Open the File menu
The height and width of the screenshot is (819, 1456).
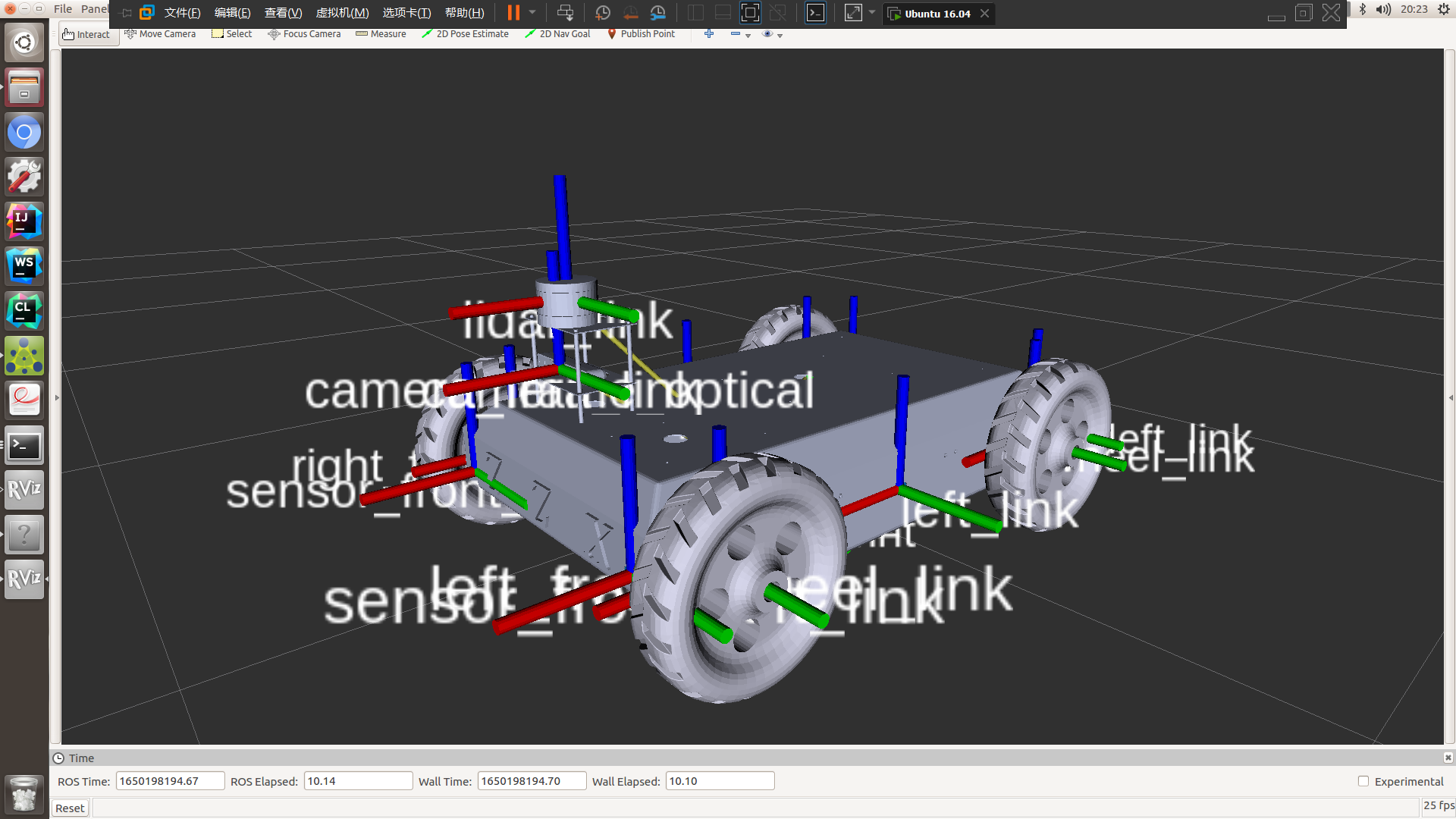coord(63,9)
